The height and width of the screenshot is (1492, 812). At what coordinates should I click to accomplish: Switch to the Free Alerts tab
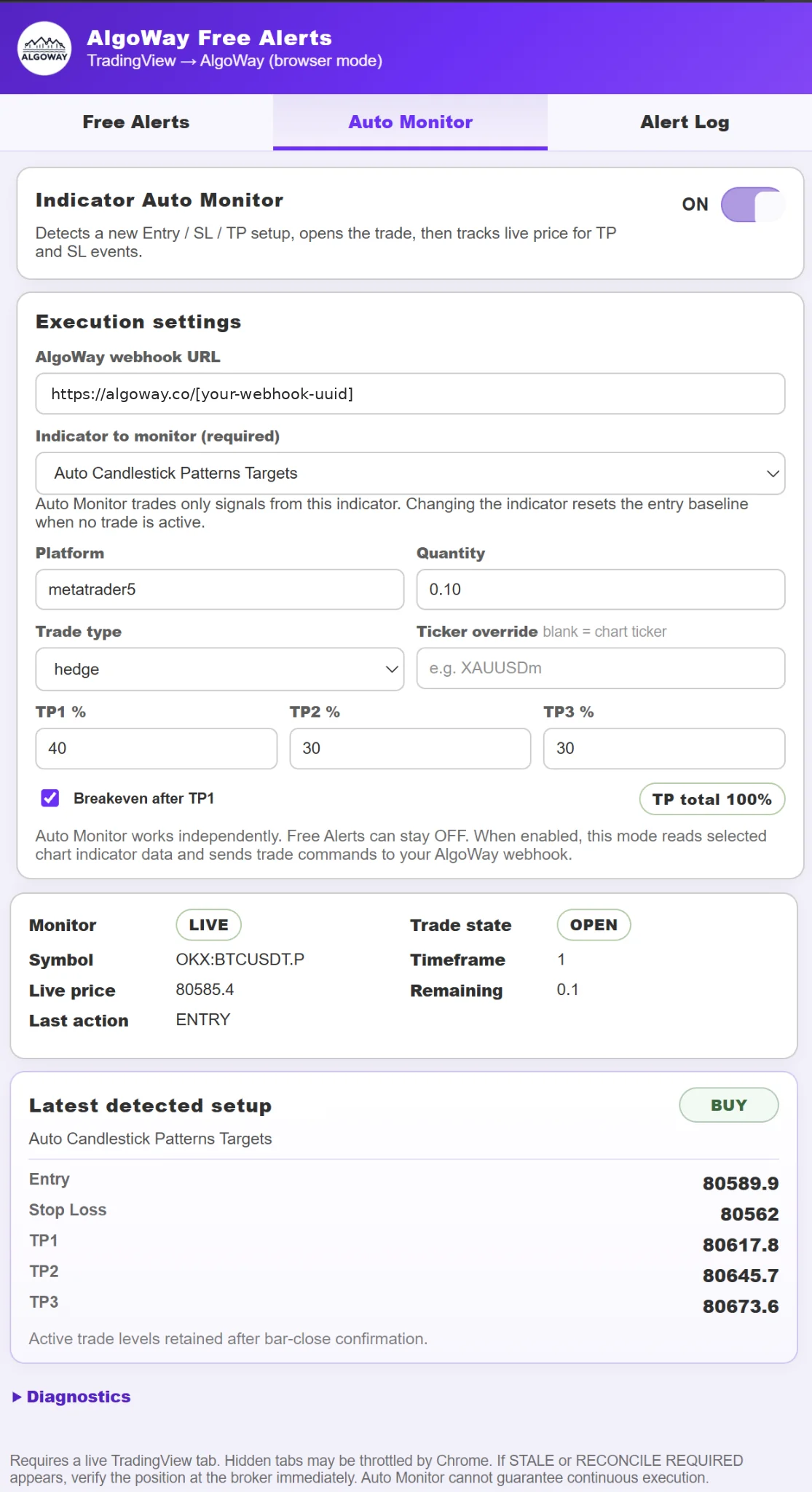tap(136, 122)
